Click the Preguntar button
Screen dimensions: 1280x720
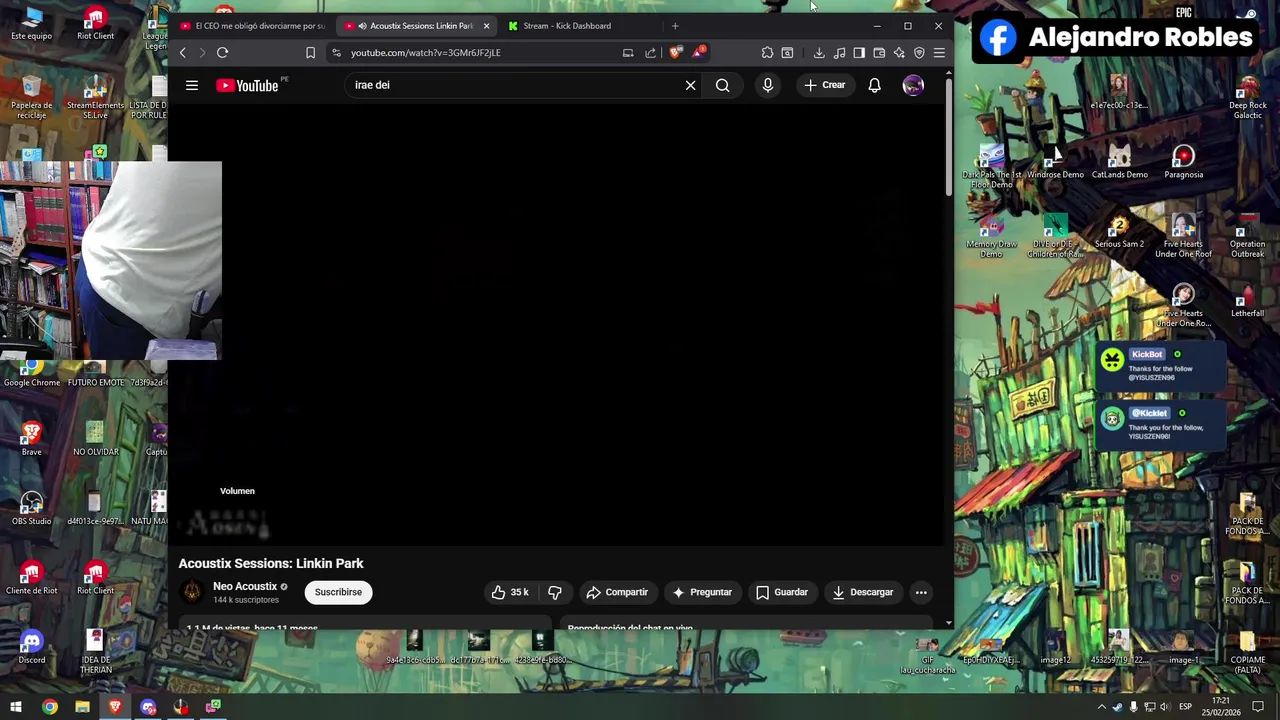[702, 592]
